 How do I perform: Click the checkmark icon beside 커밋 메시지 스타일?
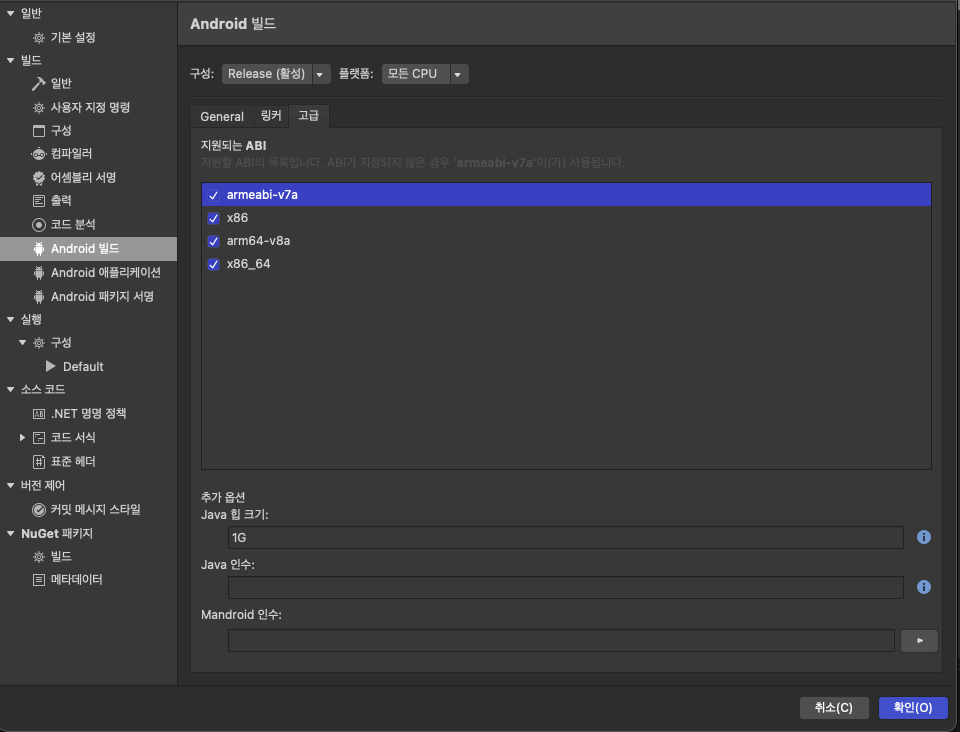[39, 510]
